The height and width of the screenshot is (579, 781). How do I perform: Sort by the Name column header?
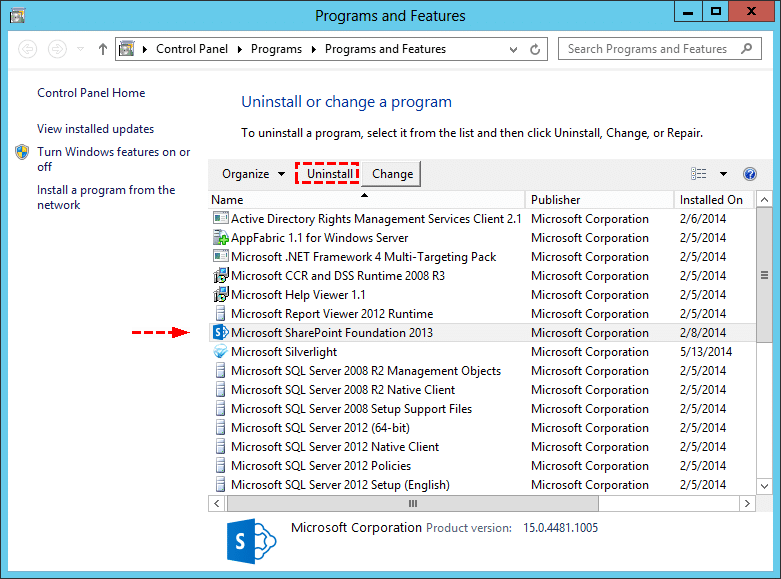(367, 200)
